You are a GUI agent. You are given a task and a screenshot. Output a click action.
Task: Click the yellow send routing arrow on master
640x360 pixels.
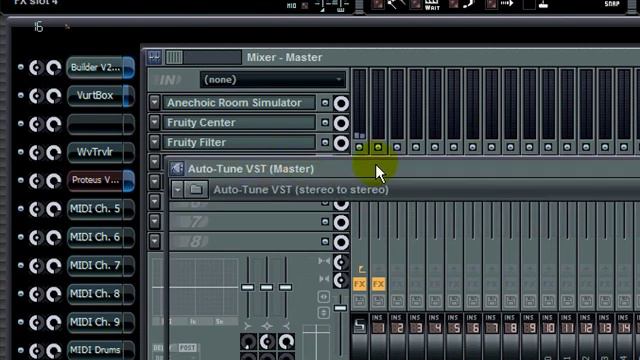point(361,269)
